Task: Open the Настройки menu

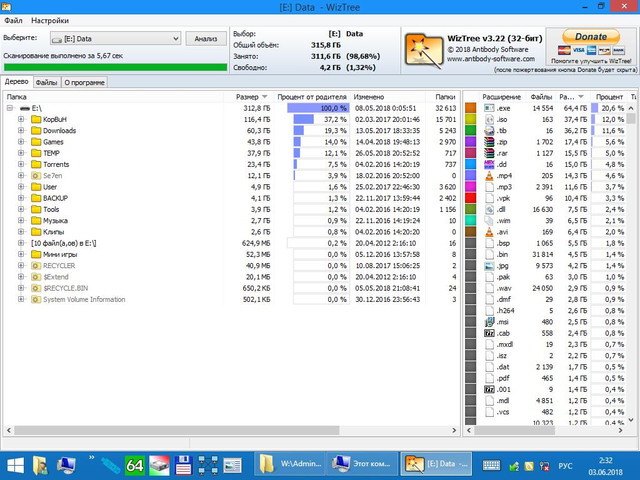Action: pos(50,20)
